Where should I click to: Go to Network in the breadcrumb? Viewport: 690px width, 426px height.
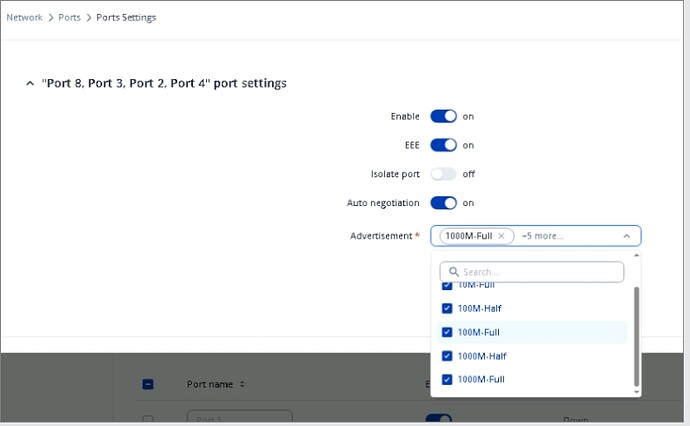coord(24,17)
